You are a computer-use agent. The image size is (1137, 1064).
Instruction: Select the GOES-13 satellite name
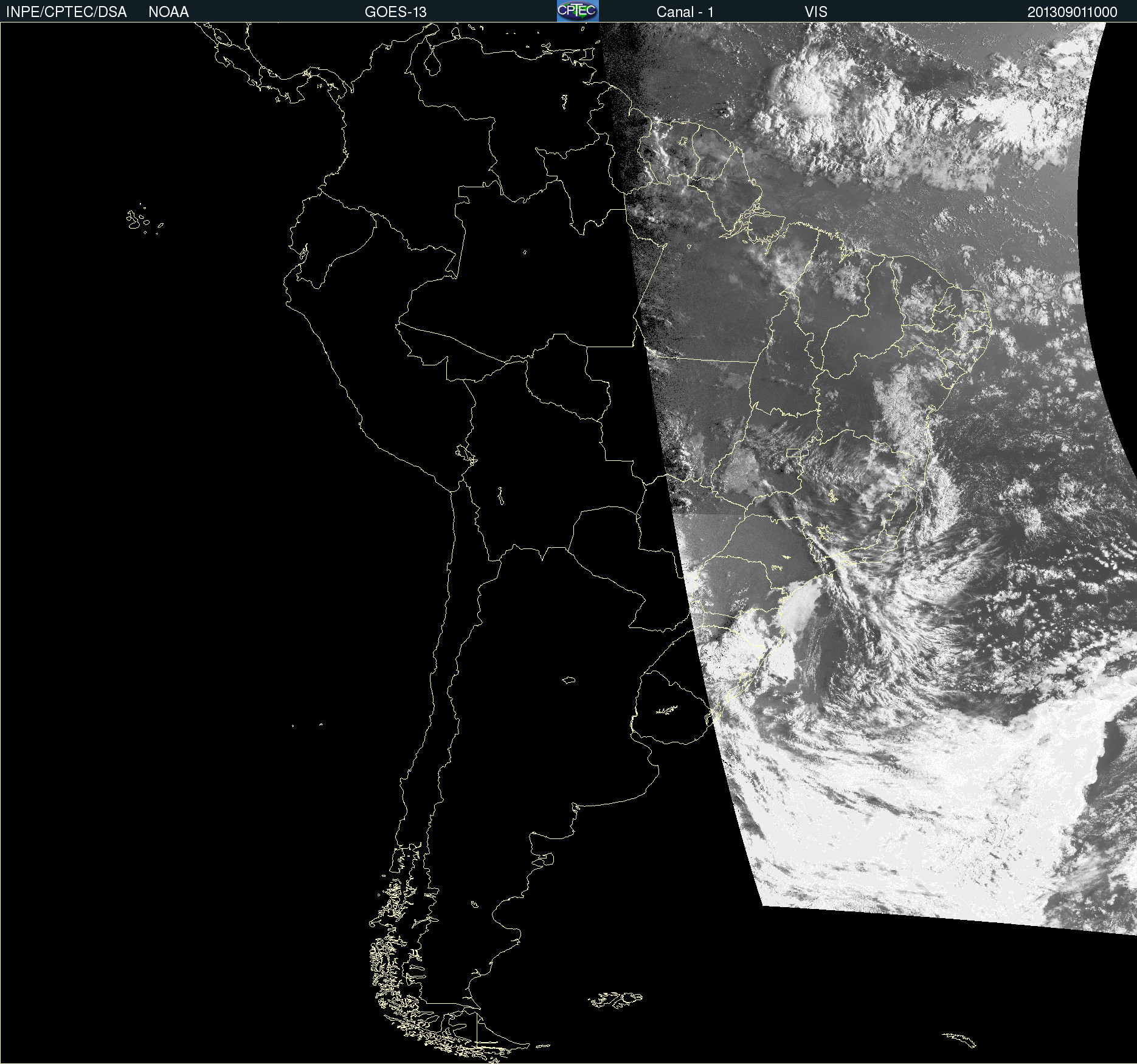pyautogui.click(x=396, y=12)
